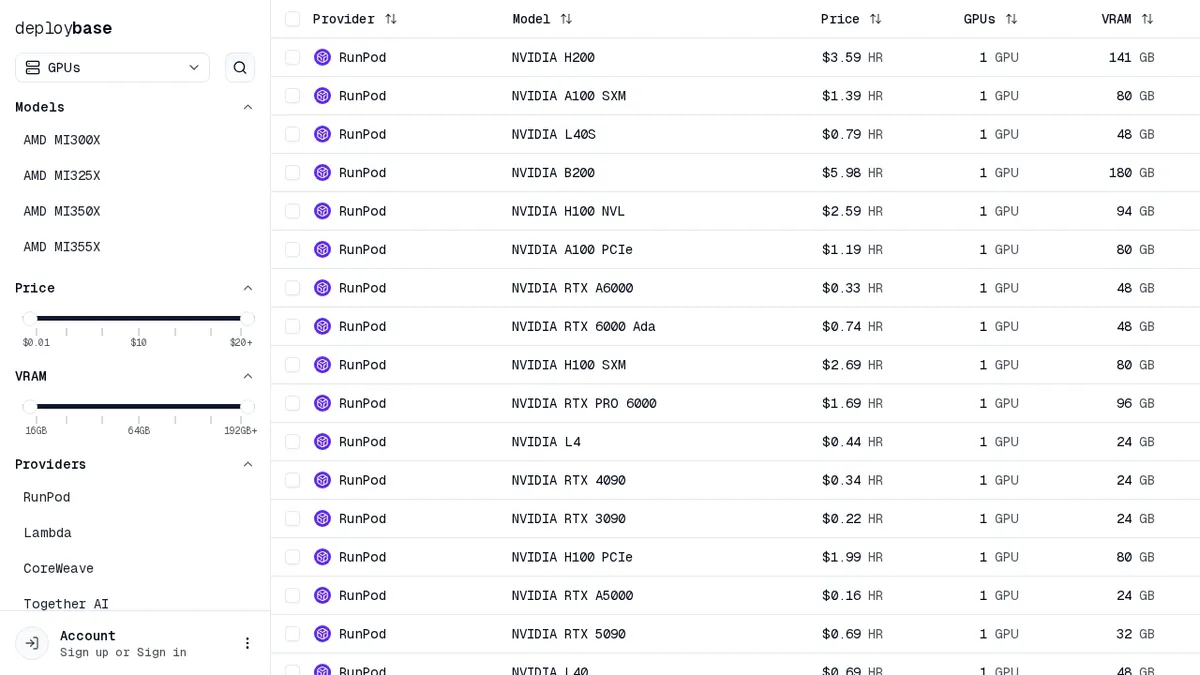The image size is (1200, 675).
Task: Click the sign-in arrow icon next to Account
Action: (x=31, y=643)
